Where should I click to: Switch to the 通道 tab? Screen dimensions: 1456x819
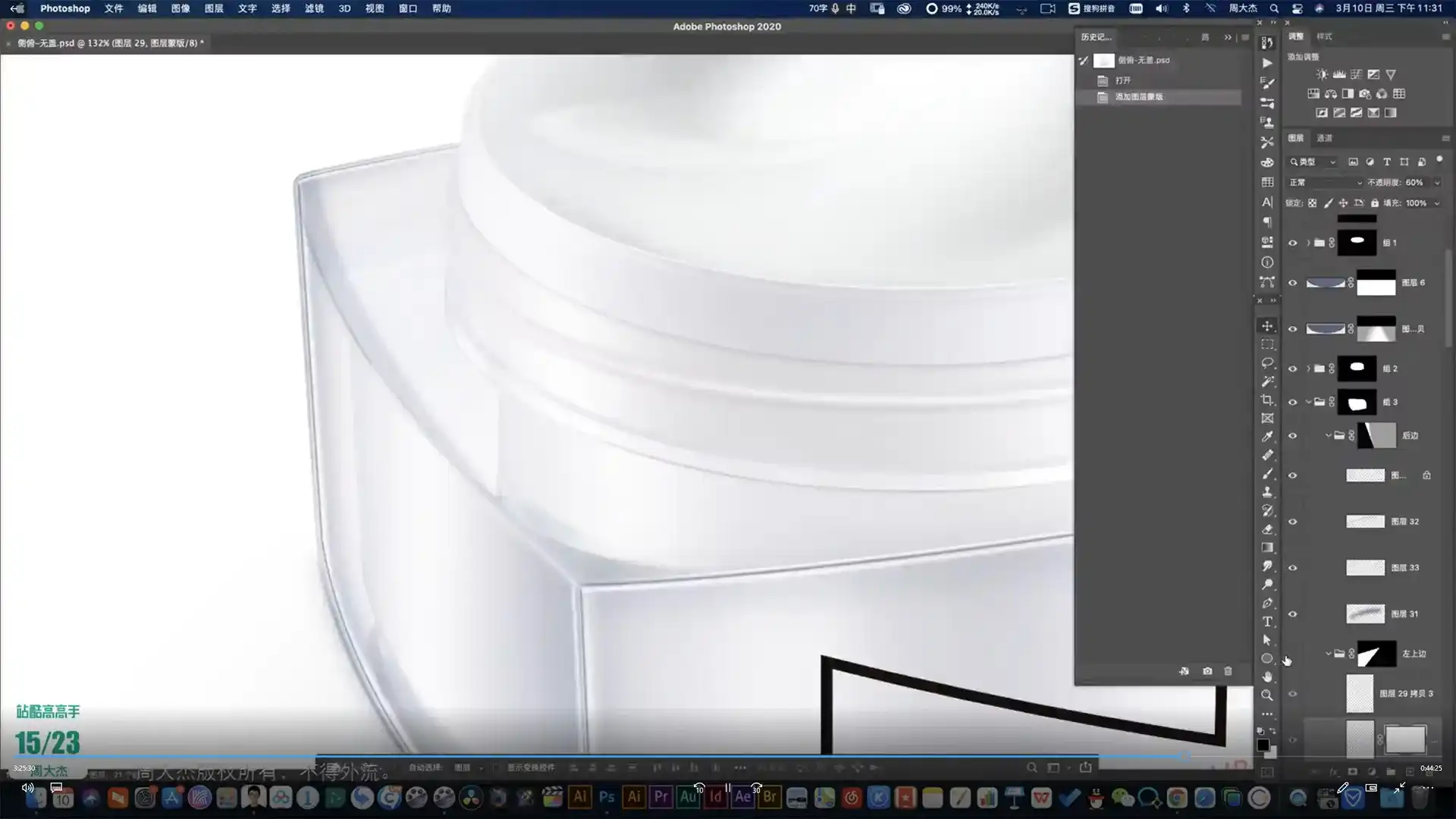click(x=1324, y=138)
